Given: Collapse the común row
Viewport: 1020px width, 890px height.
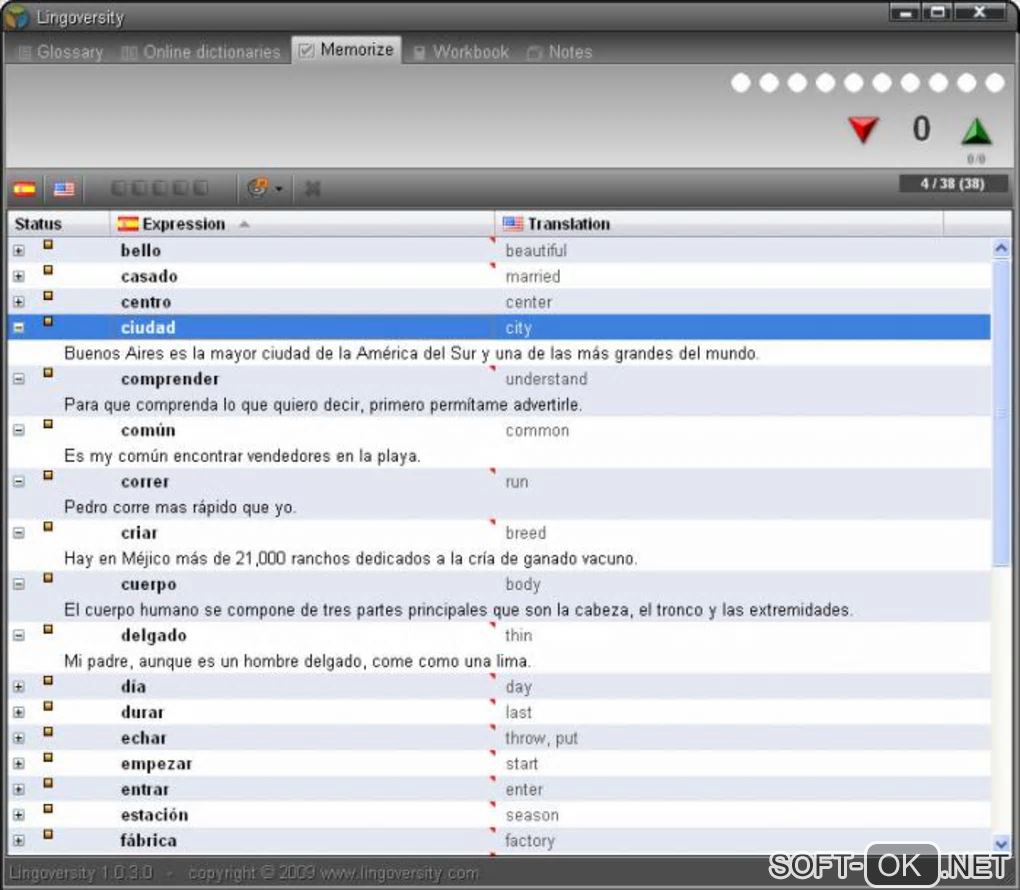Looking at the screenshot, I should pos(19,430).
